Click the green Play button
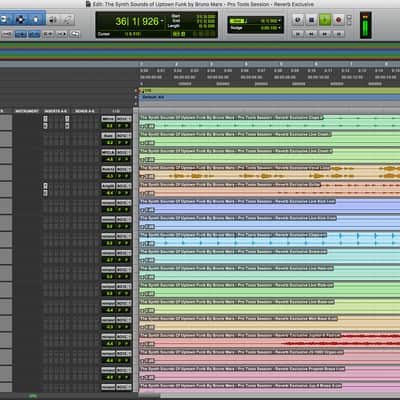 325,20
